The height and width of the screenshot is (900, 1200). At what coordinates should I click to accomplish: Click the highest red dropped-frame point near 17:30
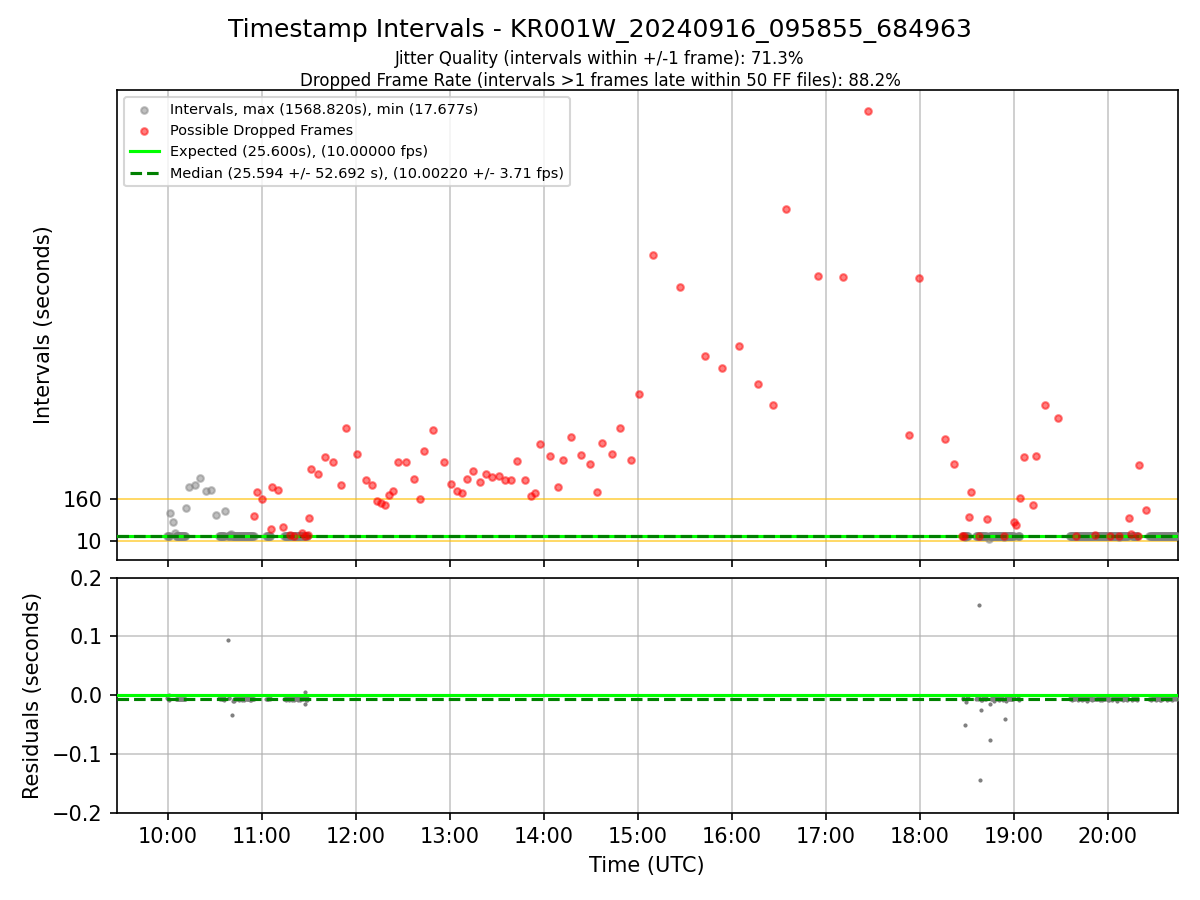click(x=868, y=111)
